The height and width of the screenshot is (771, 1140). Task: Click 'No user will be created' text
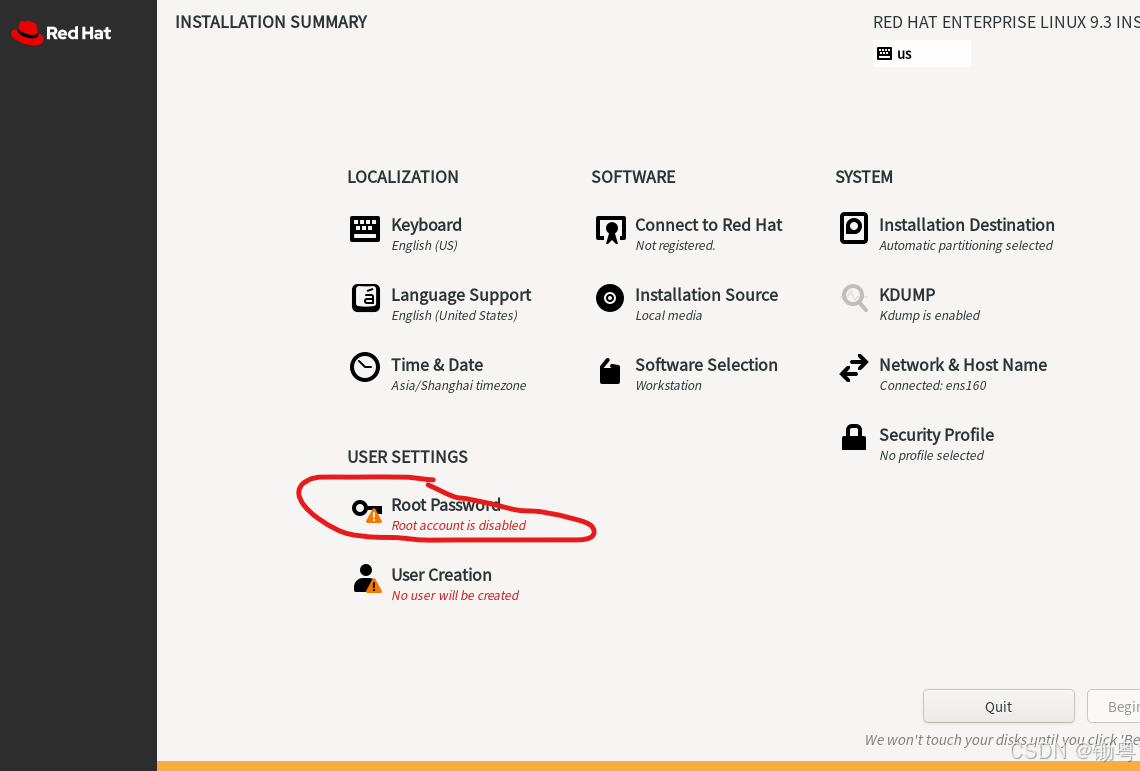[x=455, y=595]
